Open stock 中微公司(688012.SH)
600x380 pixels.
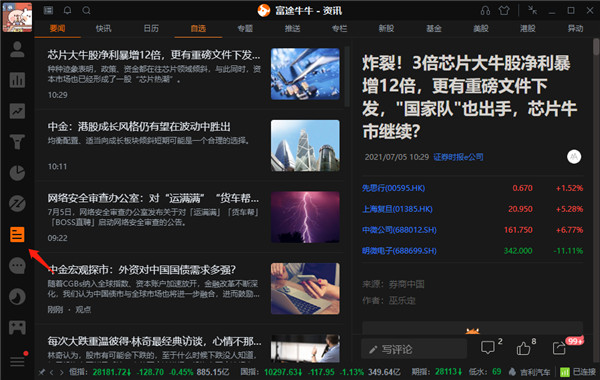click(399, 230)
